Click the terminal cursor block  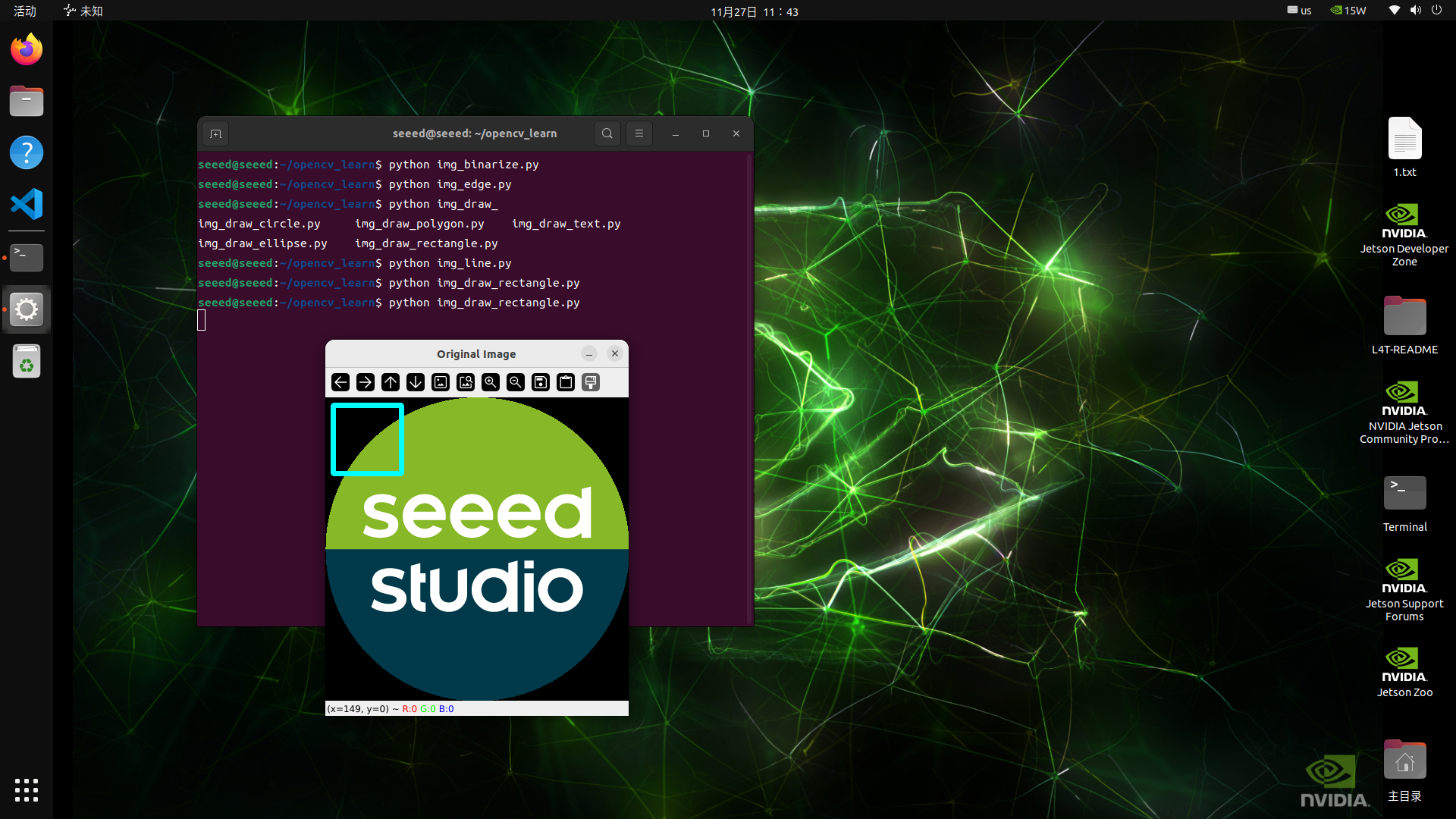coord(202,321)
